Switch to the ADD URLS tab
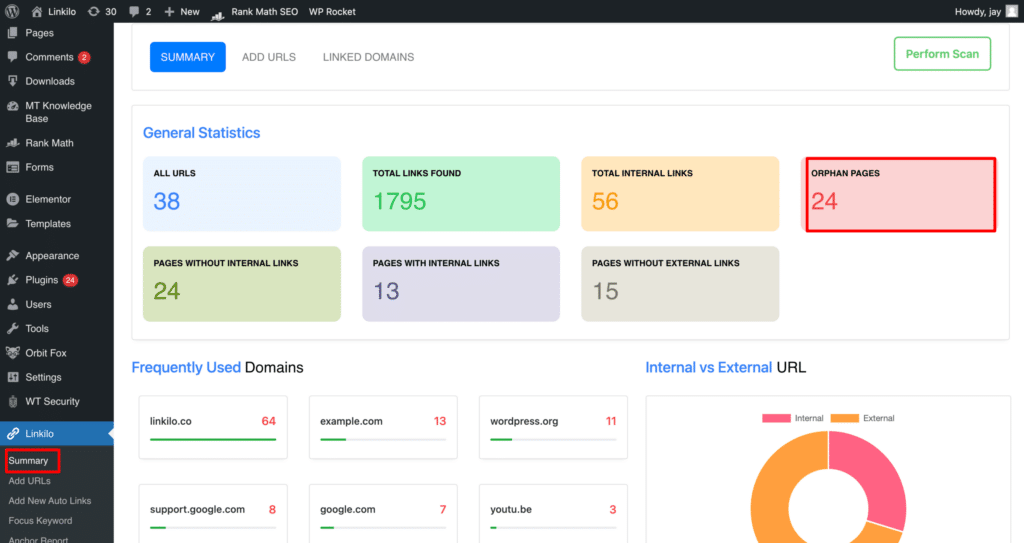Viewport: 1024px width, 543px height. point(268,57)
